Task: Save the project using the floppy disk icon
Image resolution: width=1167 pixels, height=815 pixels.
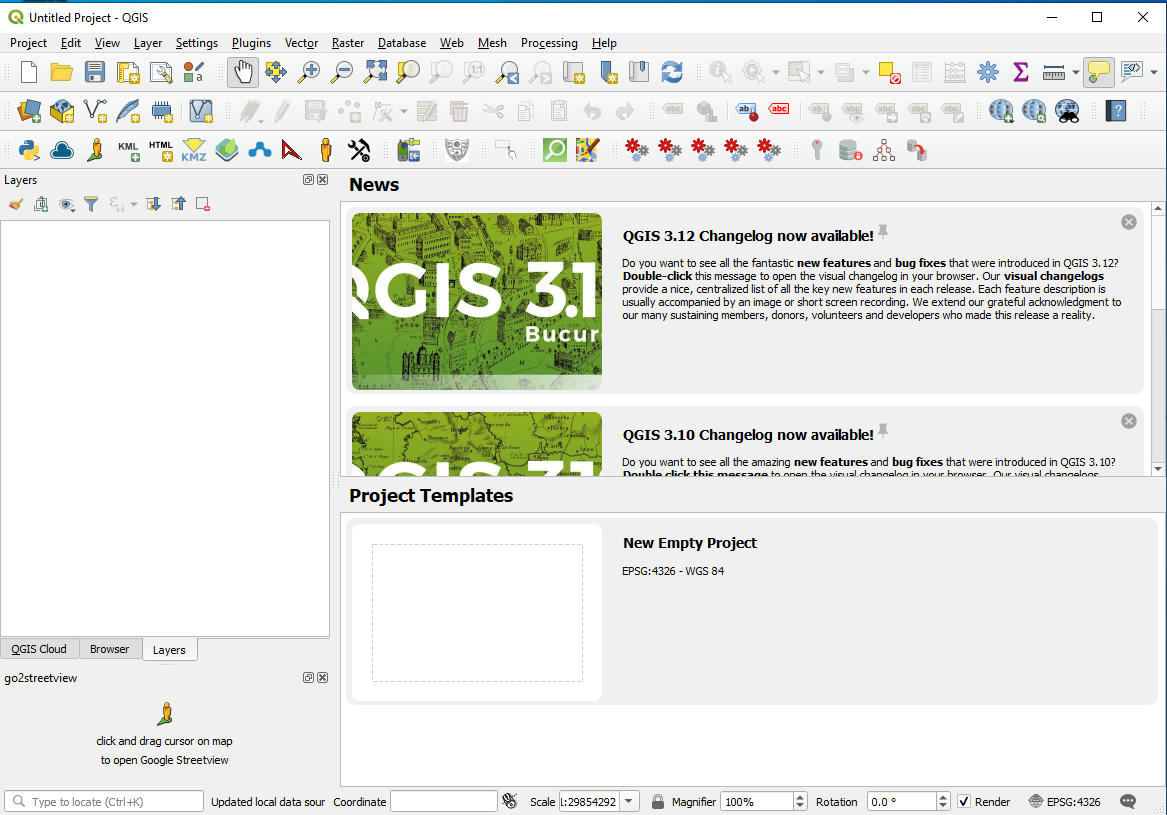Action: pyautogui.click(x=95, y=72)
